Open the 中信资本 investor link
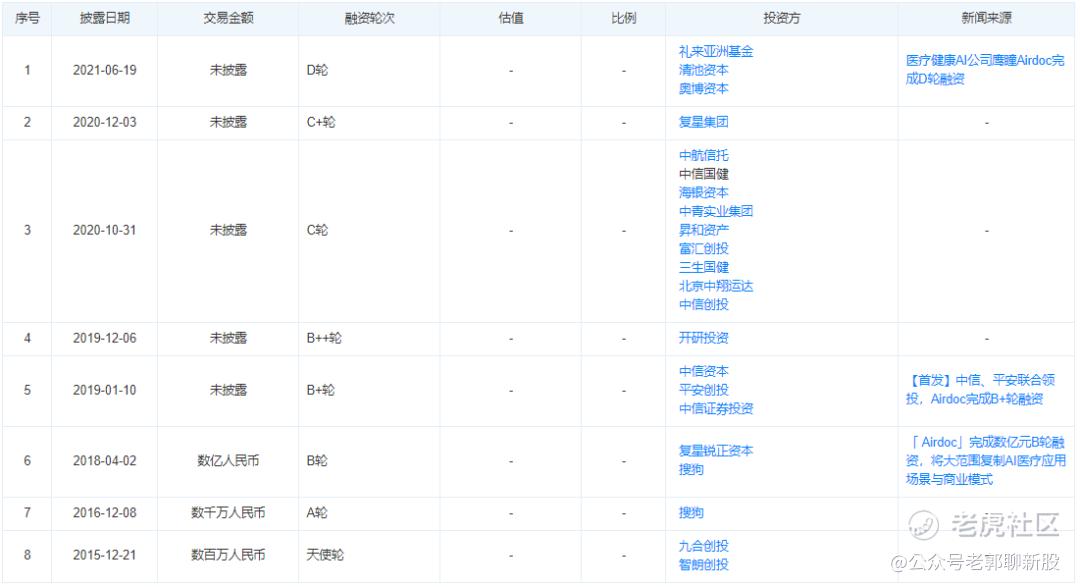This screenshot has width=1080, height=587. tap(703, 371)
